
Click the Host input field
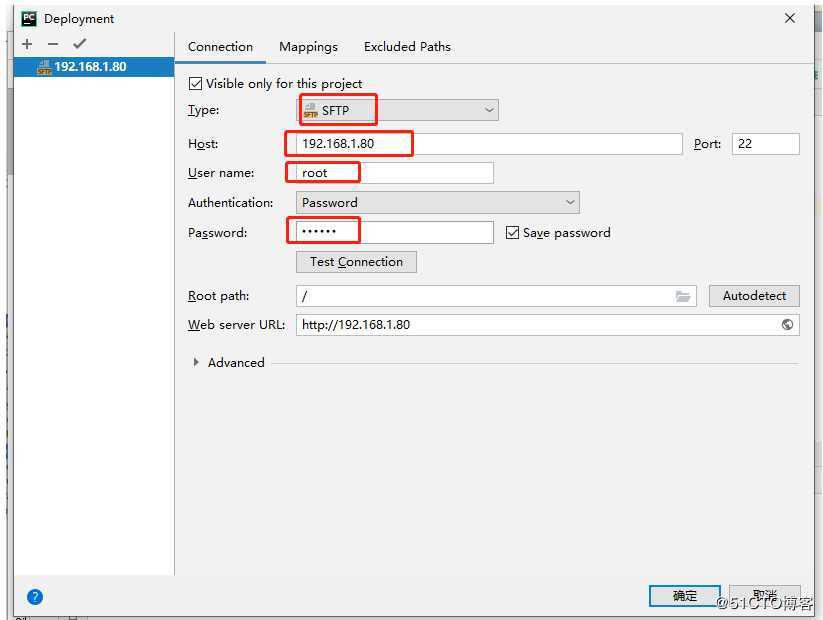489,144
